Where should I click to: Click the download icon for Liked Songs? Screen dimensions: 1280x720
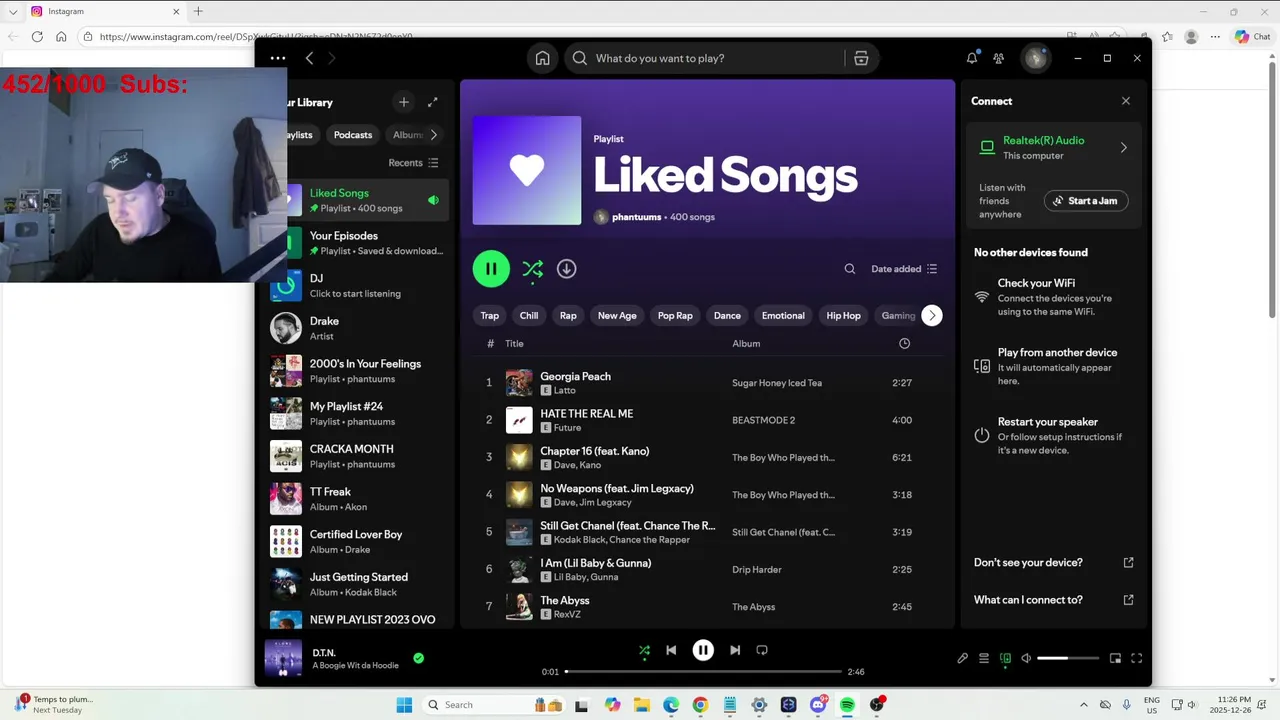point(566,268)
